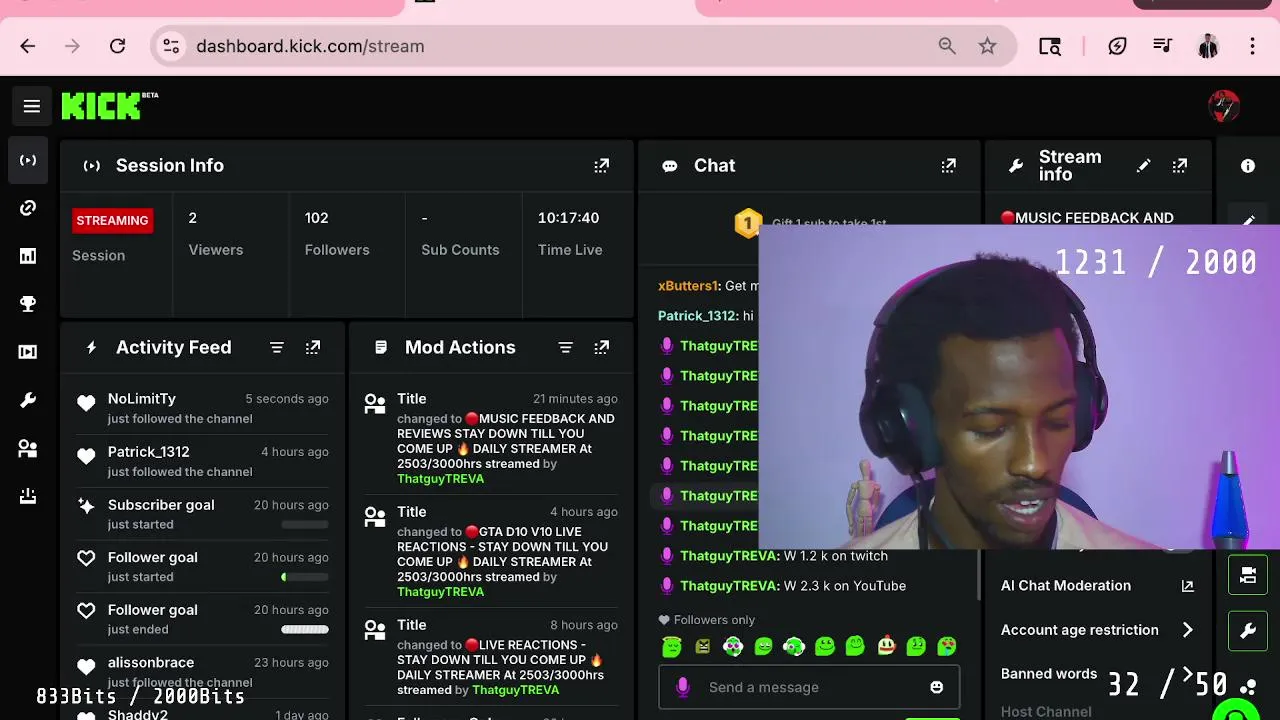1280x720 pixels.
Task: Open the analytics chart sidebar icon
Action: pos(28,256)
